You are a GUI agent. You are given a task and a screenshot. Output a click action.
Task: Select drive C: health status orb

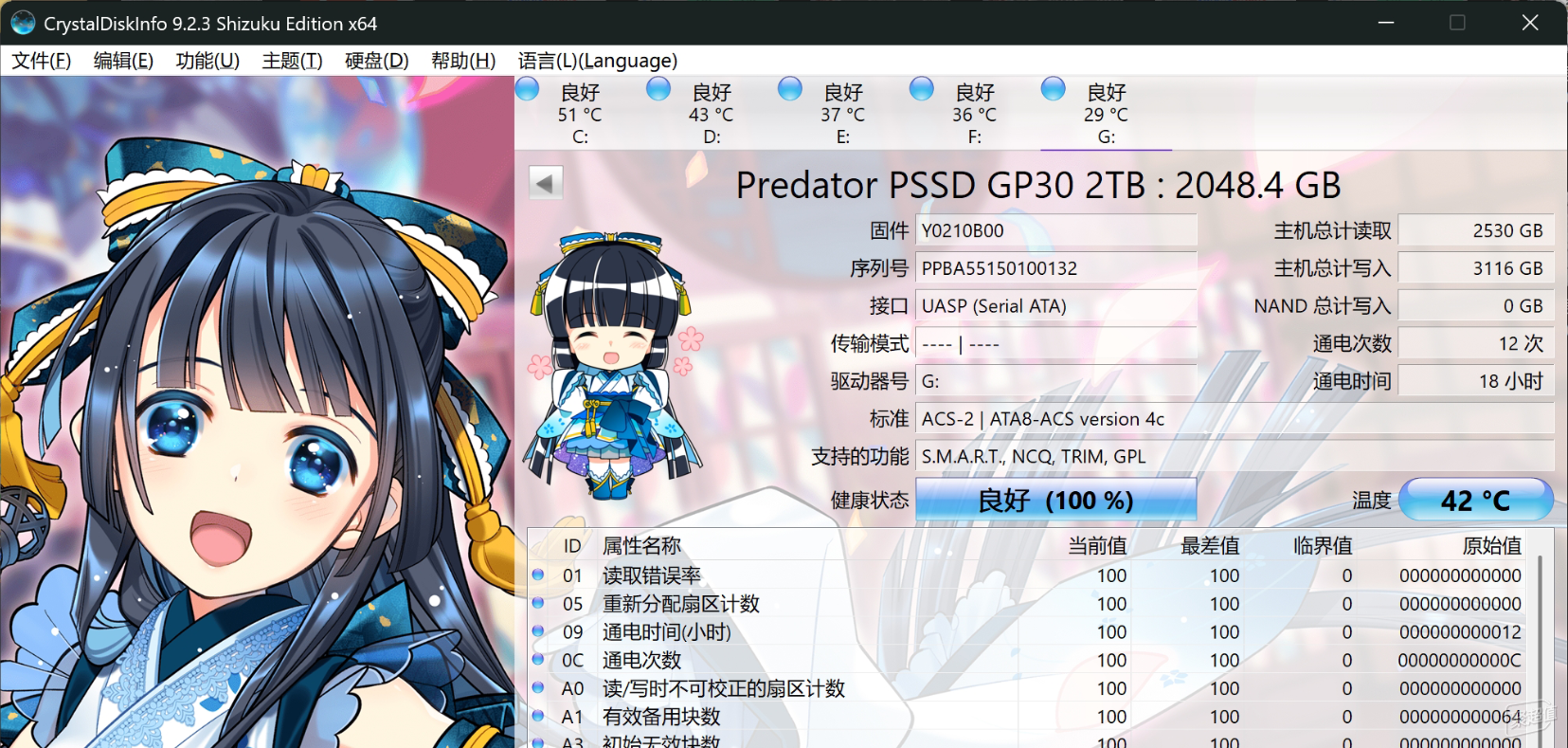[528, 89]
